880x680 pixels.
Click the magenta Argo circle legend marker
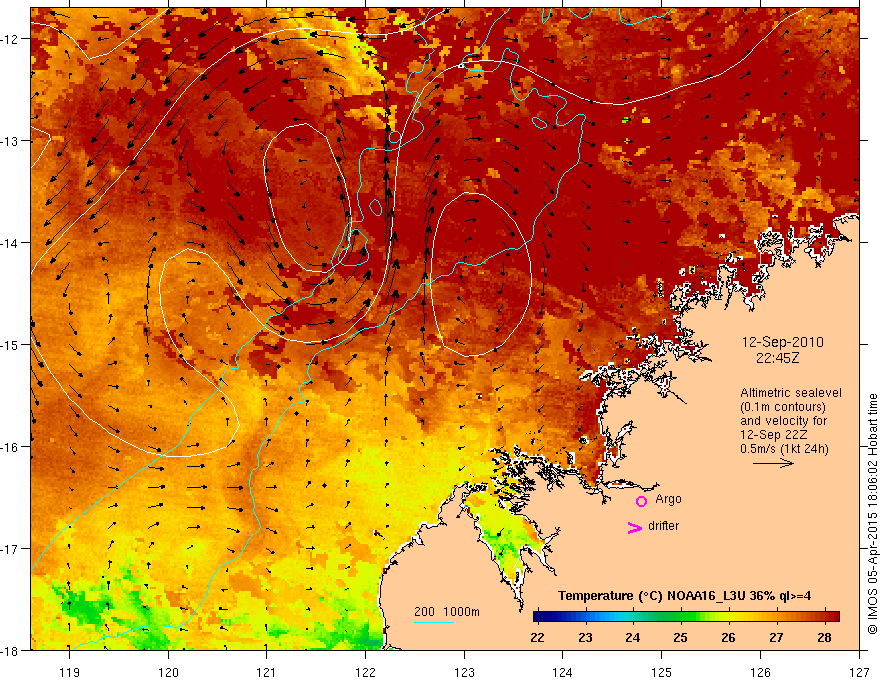[641, 501]
